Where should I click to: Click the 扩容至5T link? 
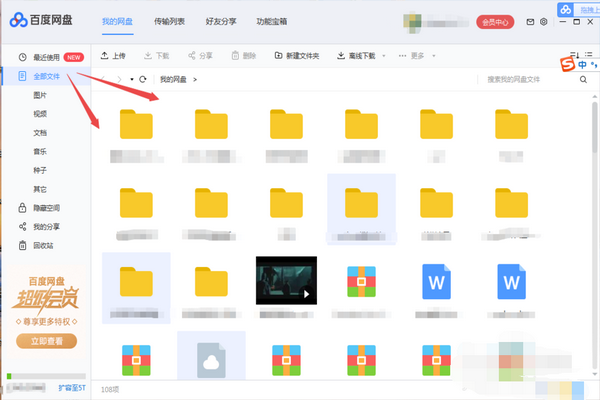click(72, 388)
